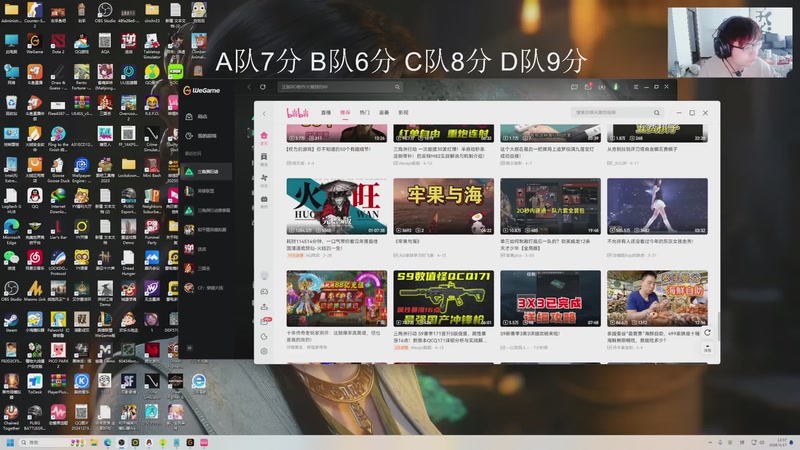Open Wallpaper Engine desktop shortcut
800x450 pixels.
[82, 170]
